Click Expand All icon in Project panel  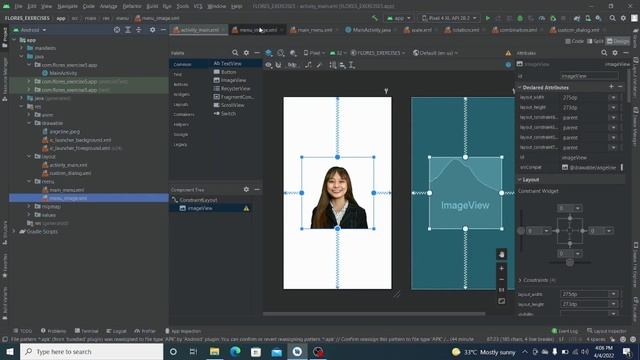128,30
